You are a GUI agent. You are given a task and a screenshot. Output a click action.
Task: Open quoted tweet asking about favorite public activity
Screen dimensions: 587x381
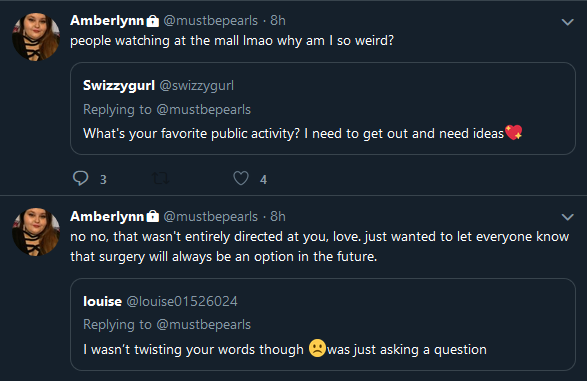click(x=323, y=109)
